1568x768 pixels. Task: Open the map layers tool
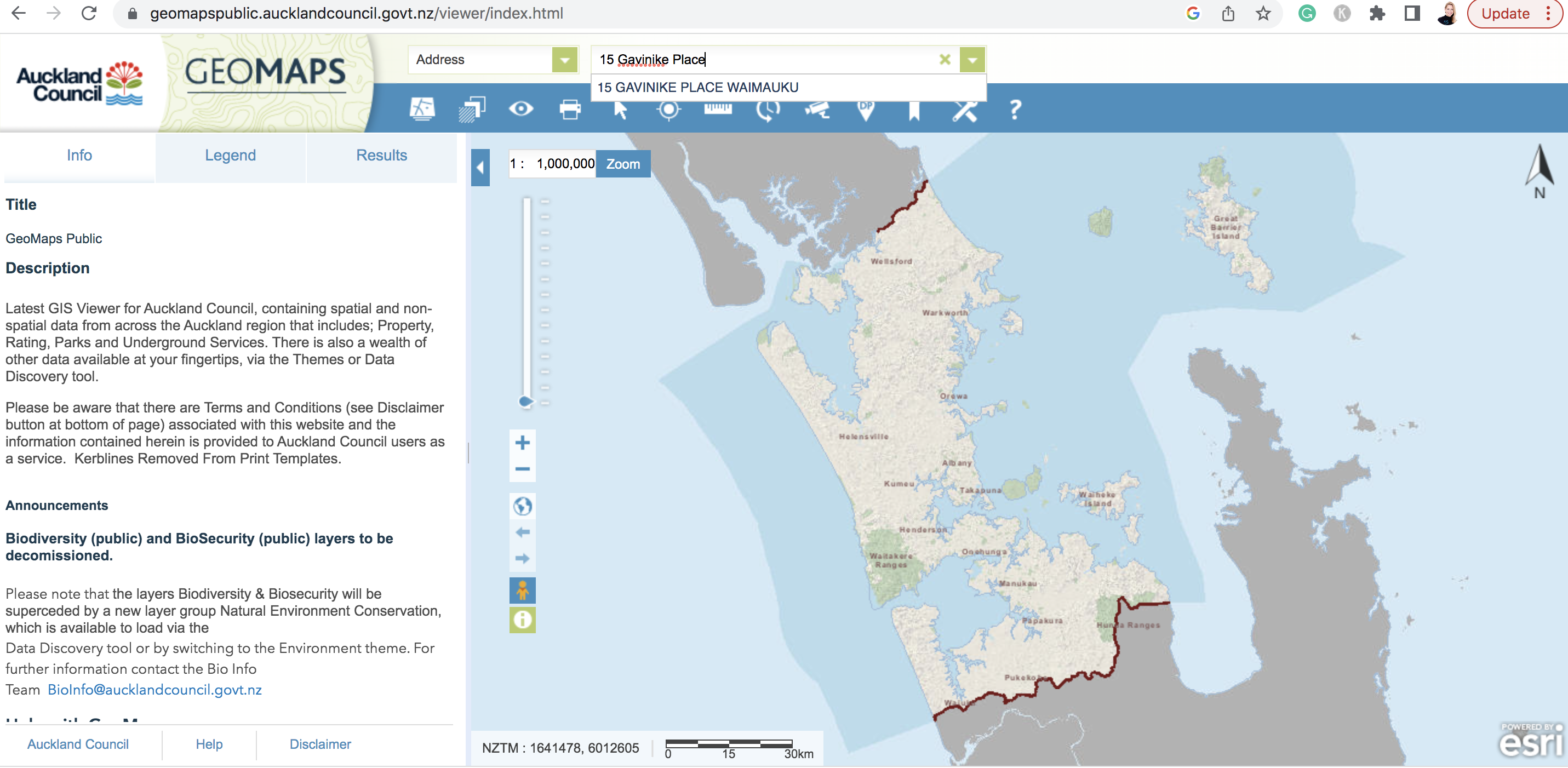pyautogui.click(x=472, y=110)
